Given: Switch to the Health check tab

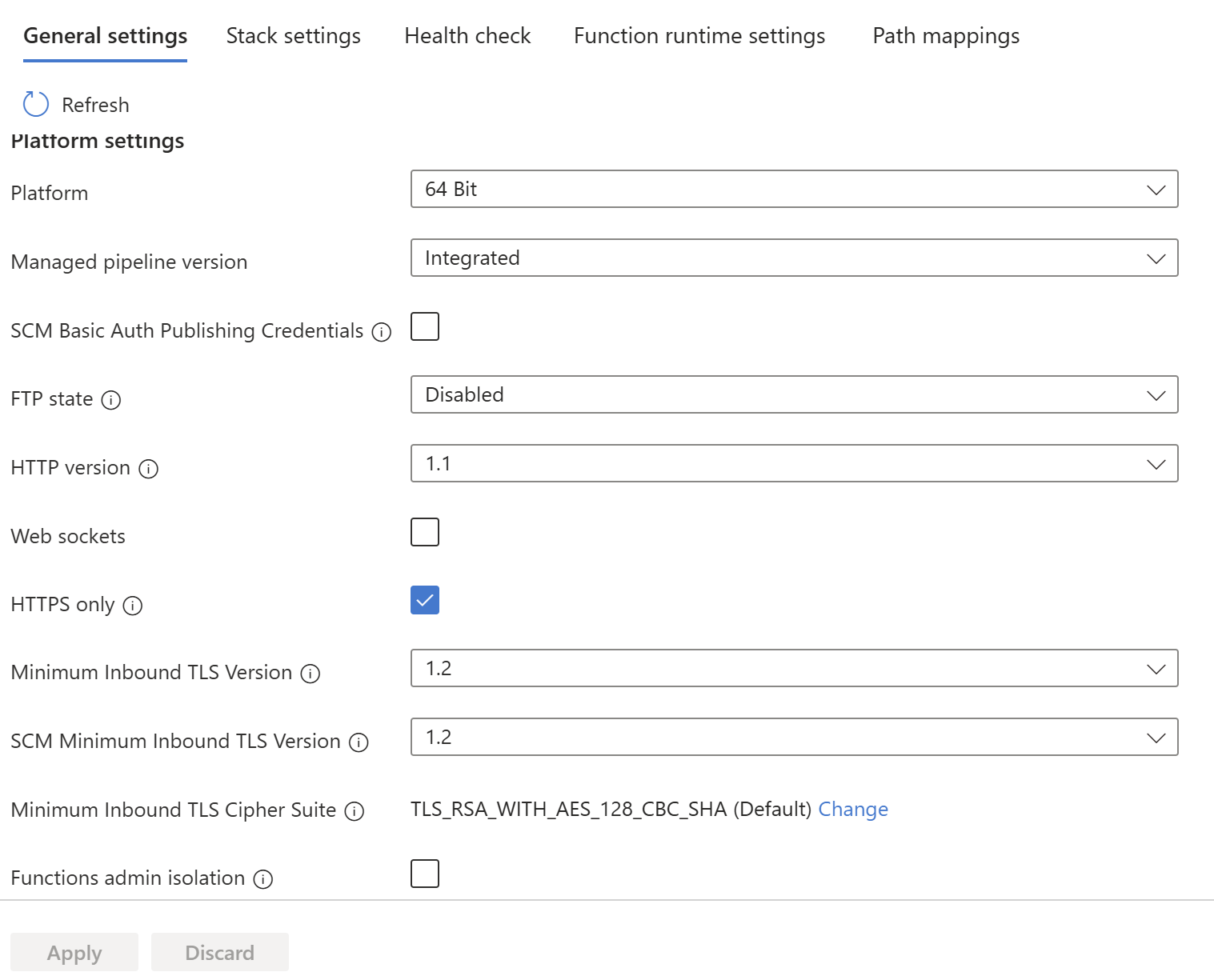Looking at the screenshot, I should 467,36.
